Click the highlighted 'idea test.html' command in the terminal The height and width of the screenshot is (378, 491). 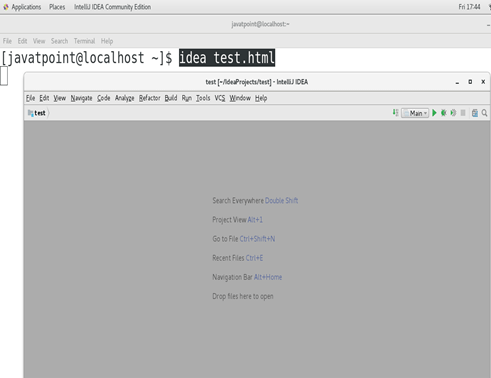227,58
